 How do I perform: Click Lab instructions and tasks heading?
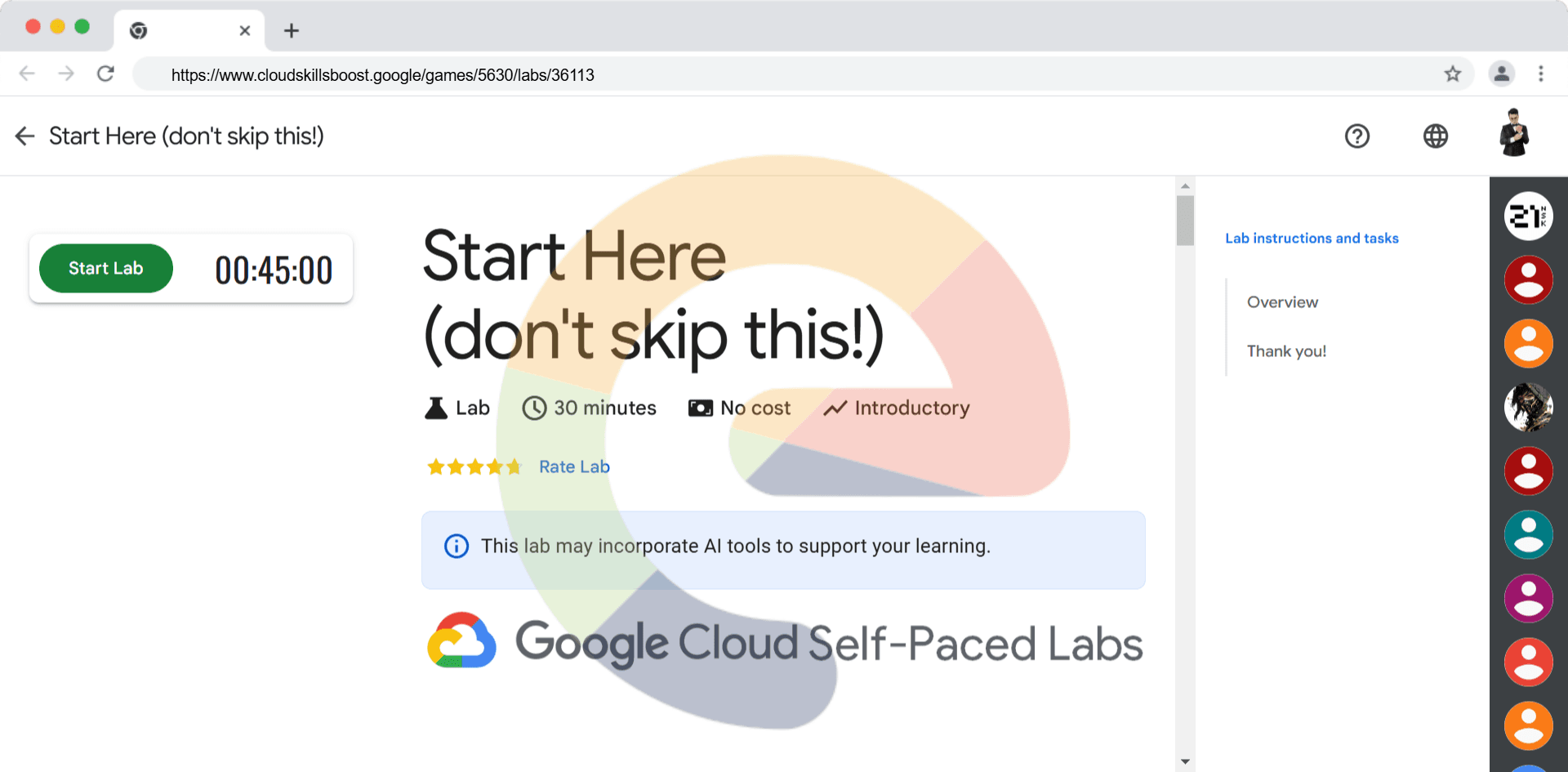[x=1312, y=239]
